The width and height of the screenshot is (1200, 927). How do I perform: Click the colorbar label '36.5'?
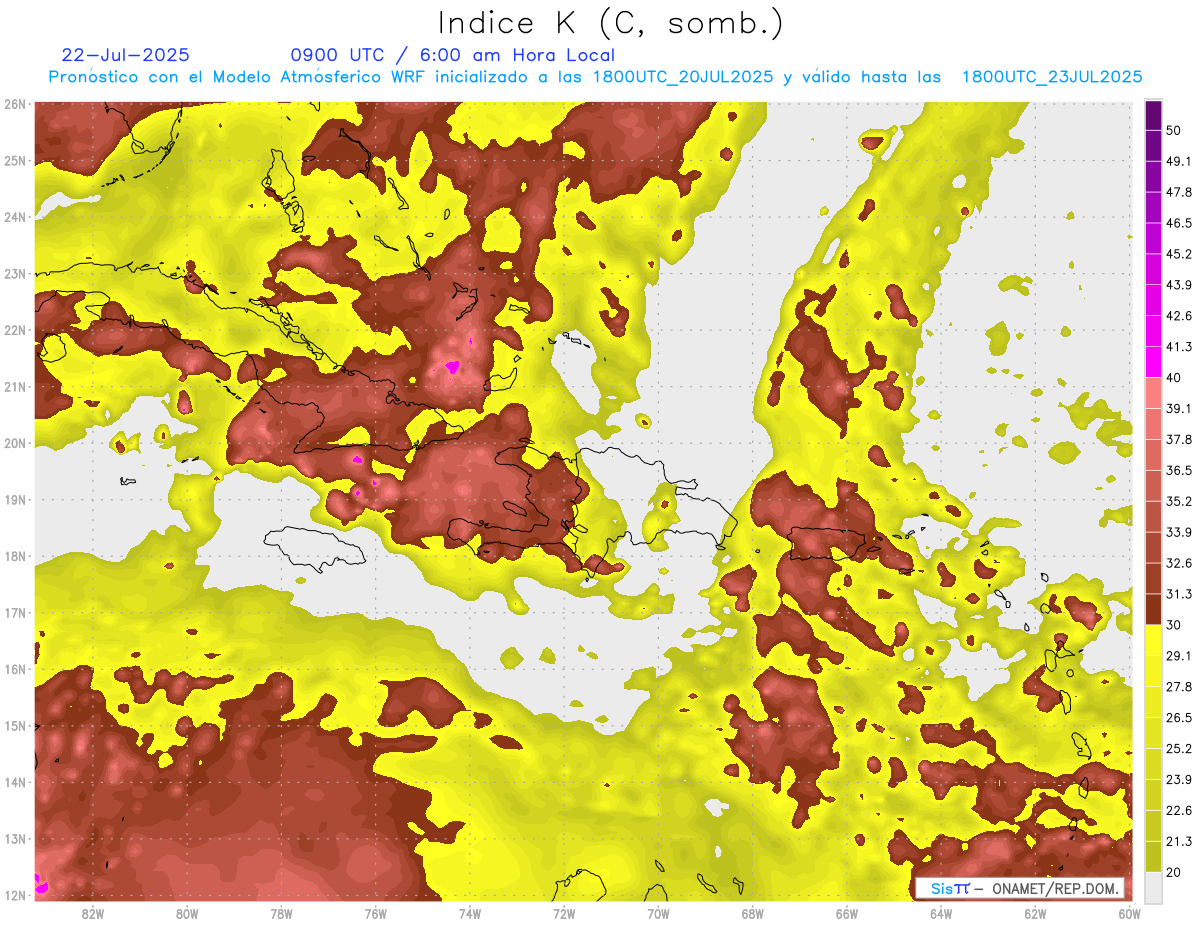(x=1178, y=470)
